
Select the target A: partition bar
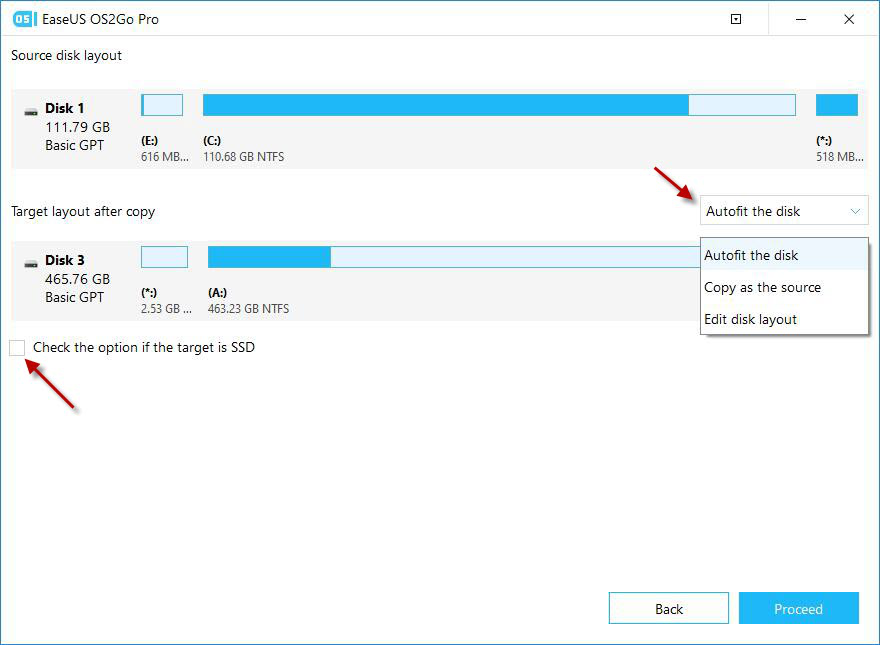pyautogui.click(x=454, y=257)
